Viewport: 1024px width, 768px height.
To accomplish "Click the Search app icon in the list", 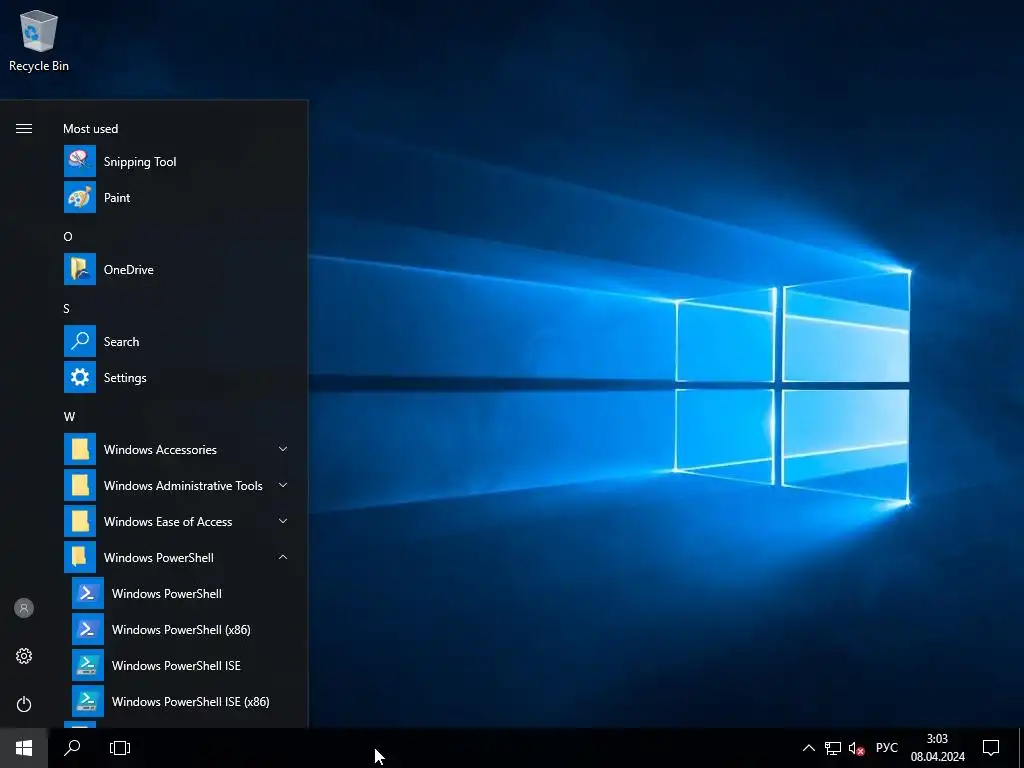I will click(80, 341).
